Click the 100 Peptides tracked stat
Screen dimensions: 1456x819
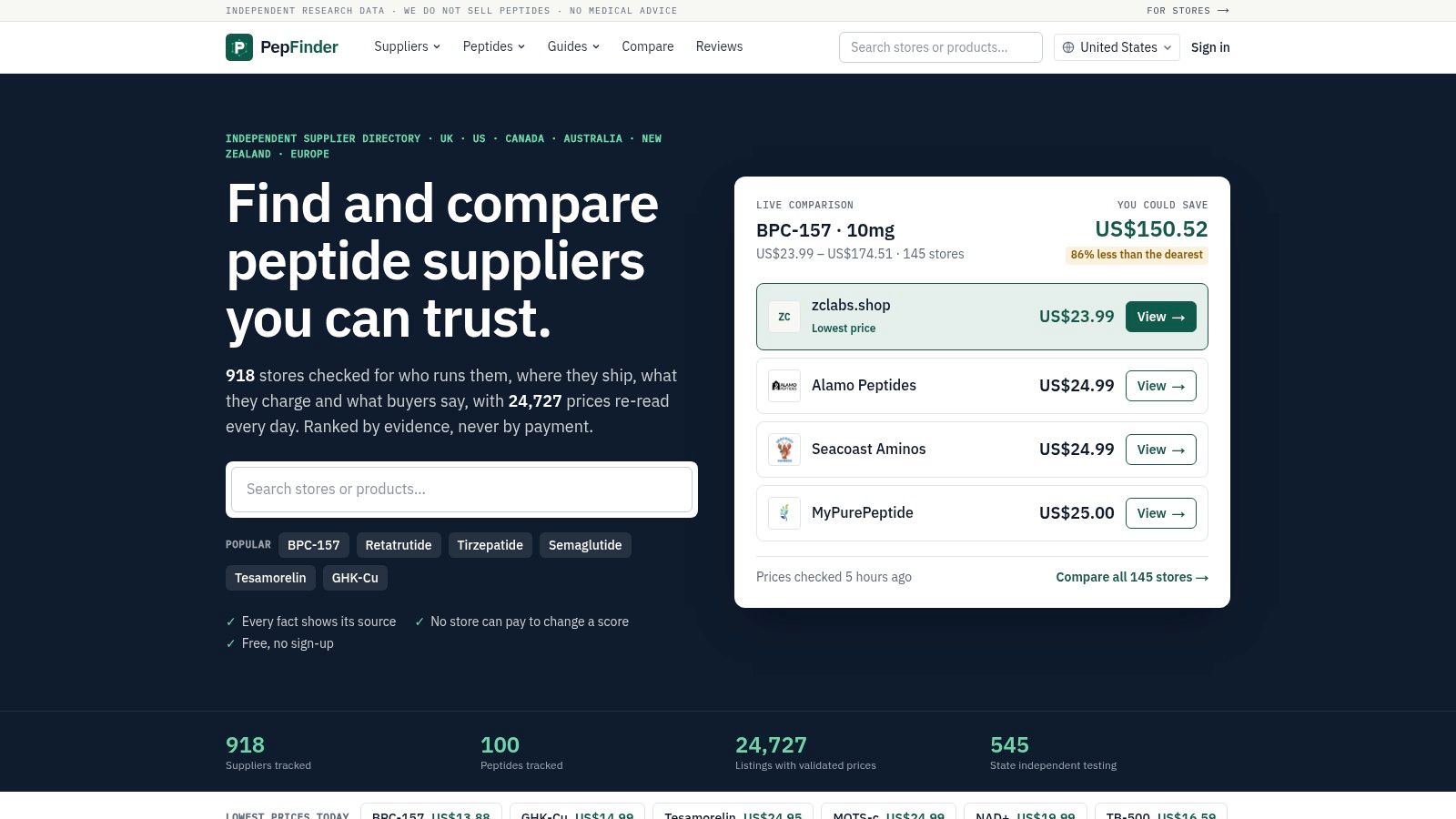coord(521,753)
